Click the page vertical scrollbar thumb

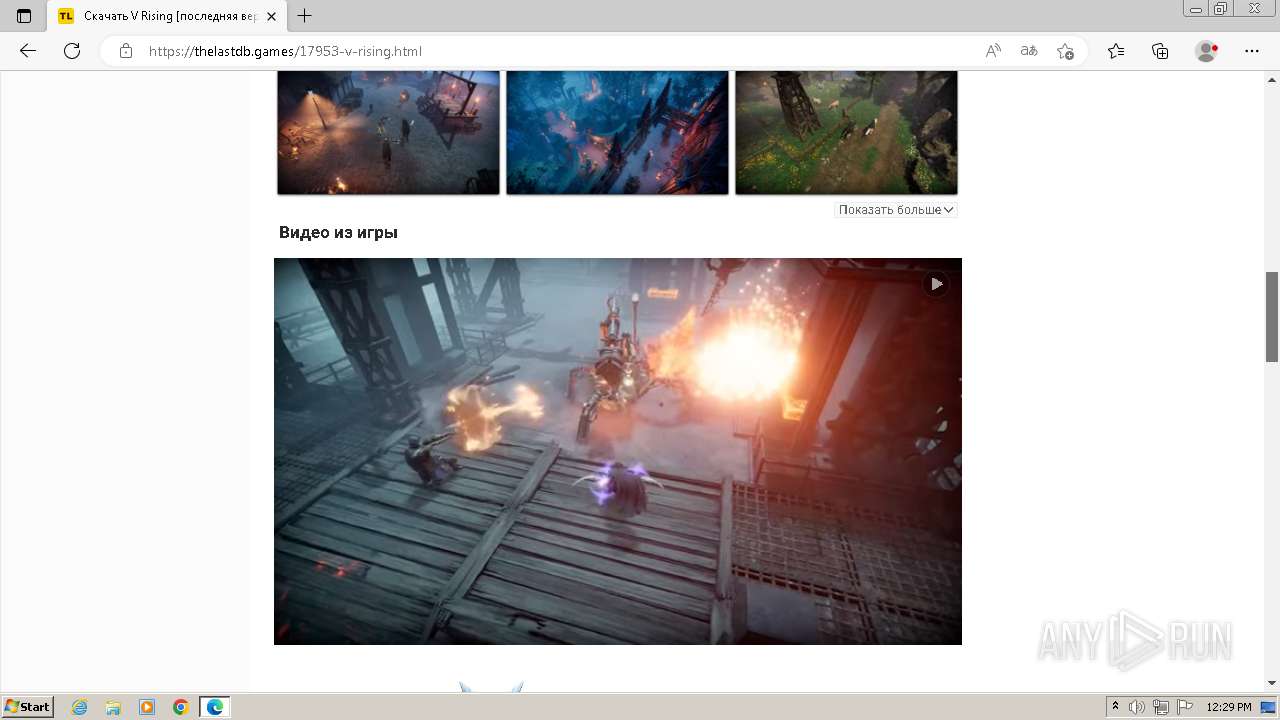(x=1272, y=316)
